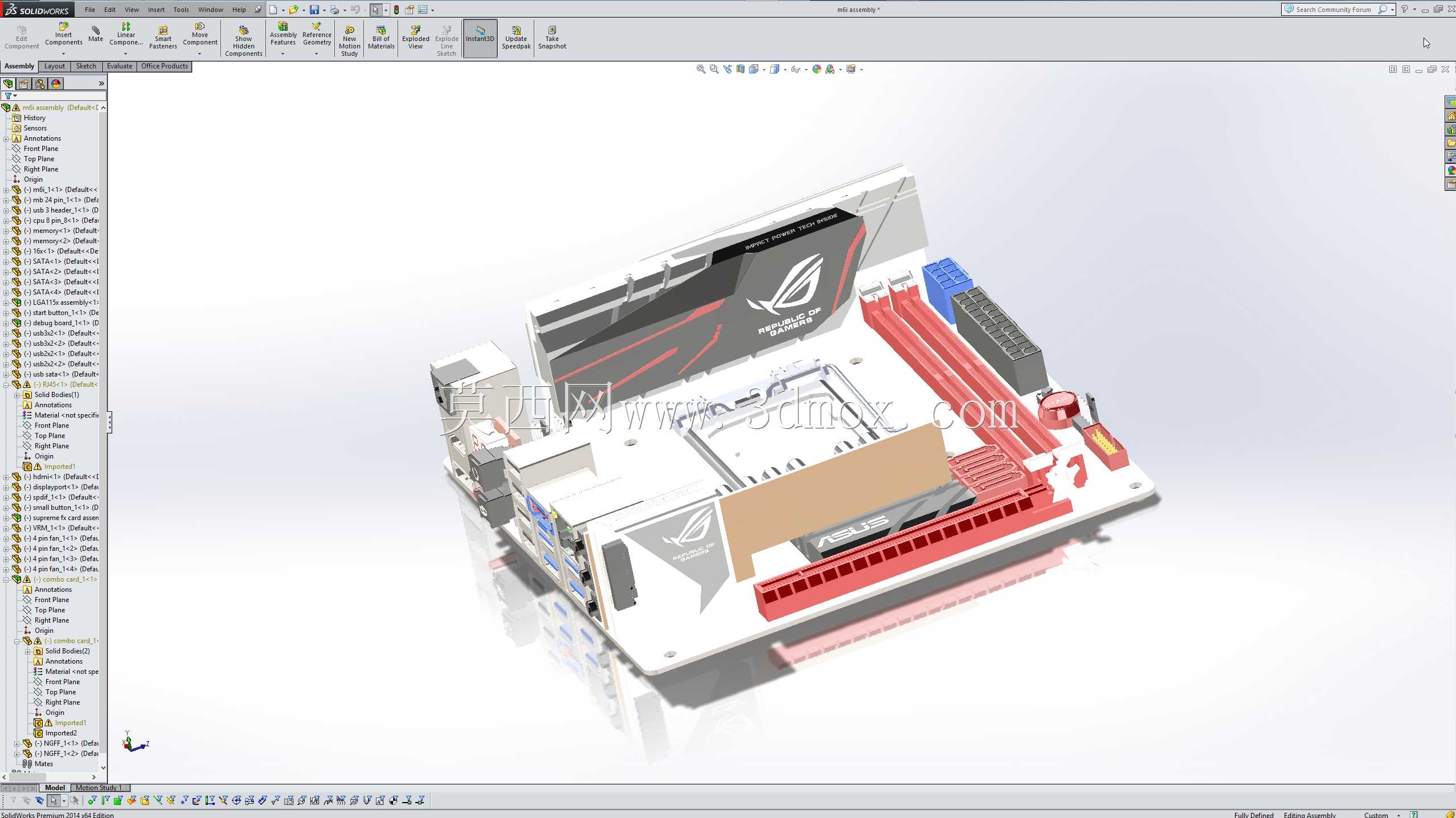Enable the Section View tool

(741, 69)
